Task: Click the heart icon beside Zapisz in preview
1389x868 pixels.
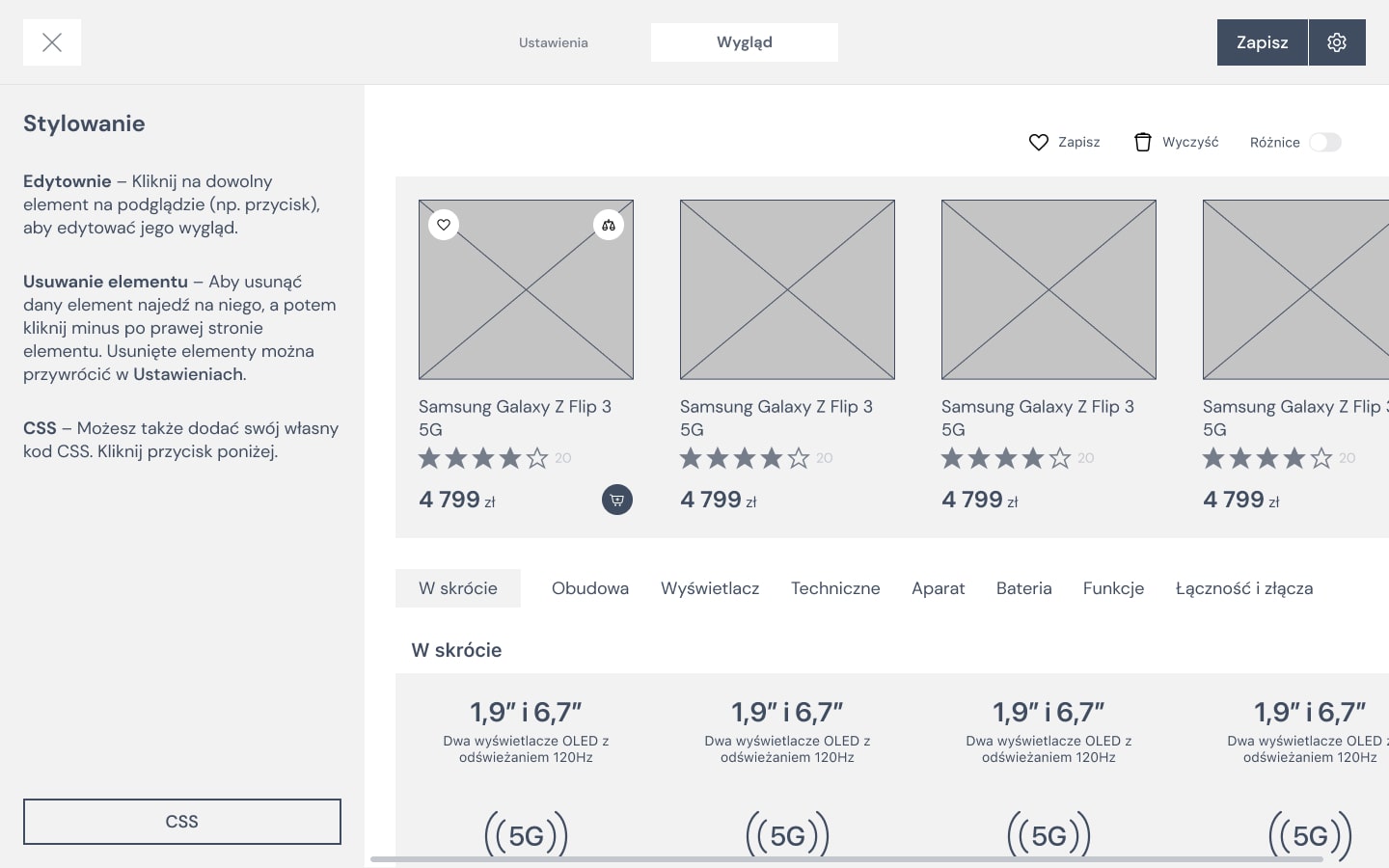Action: (x=1038, y=143)
